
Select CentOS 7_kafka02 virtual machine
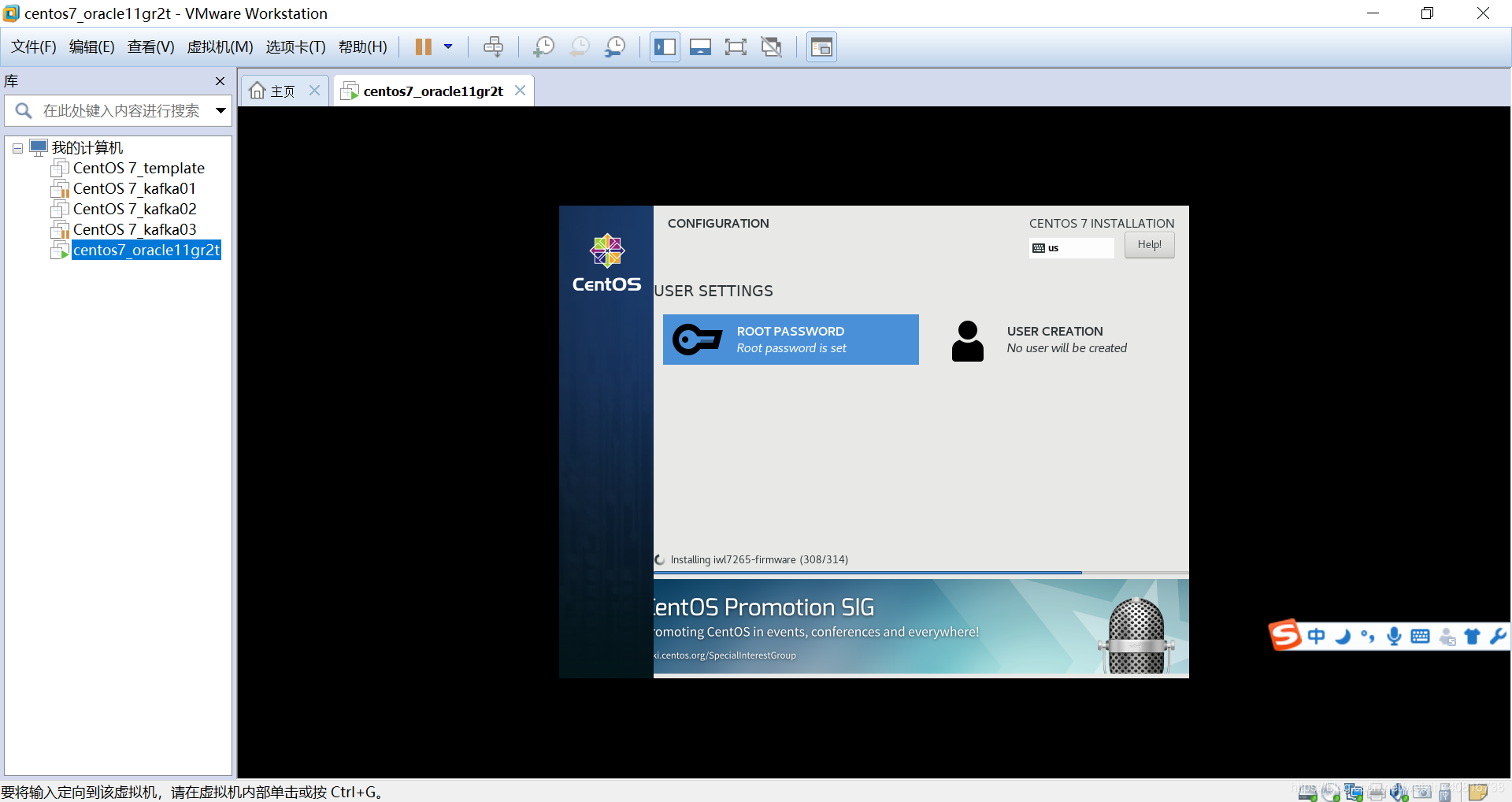tap(135, 209)
